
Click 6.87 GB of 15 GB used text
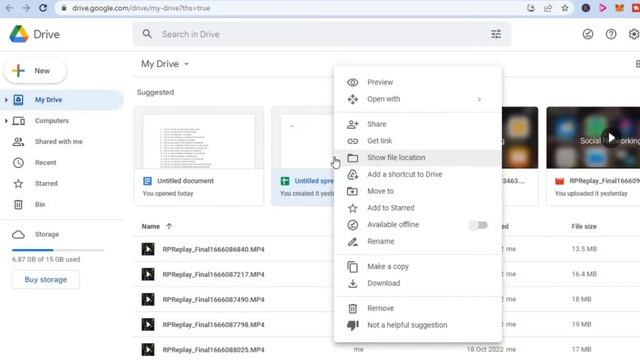(x=46, y=260)
